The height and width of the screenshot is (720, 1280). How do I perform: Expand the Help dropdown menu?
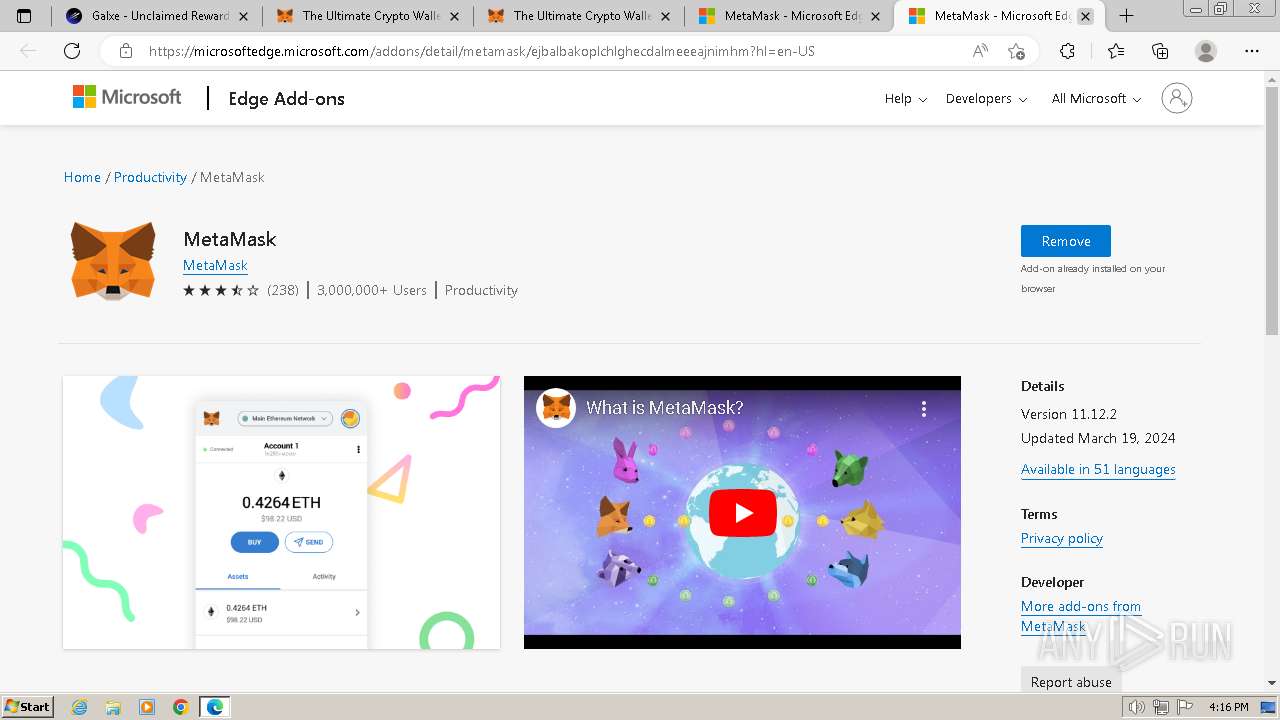pos(906,98)
